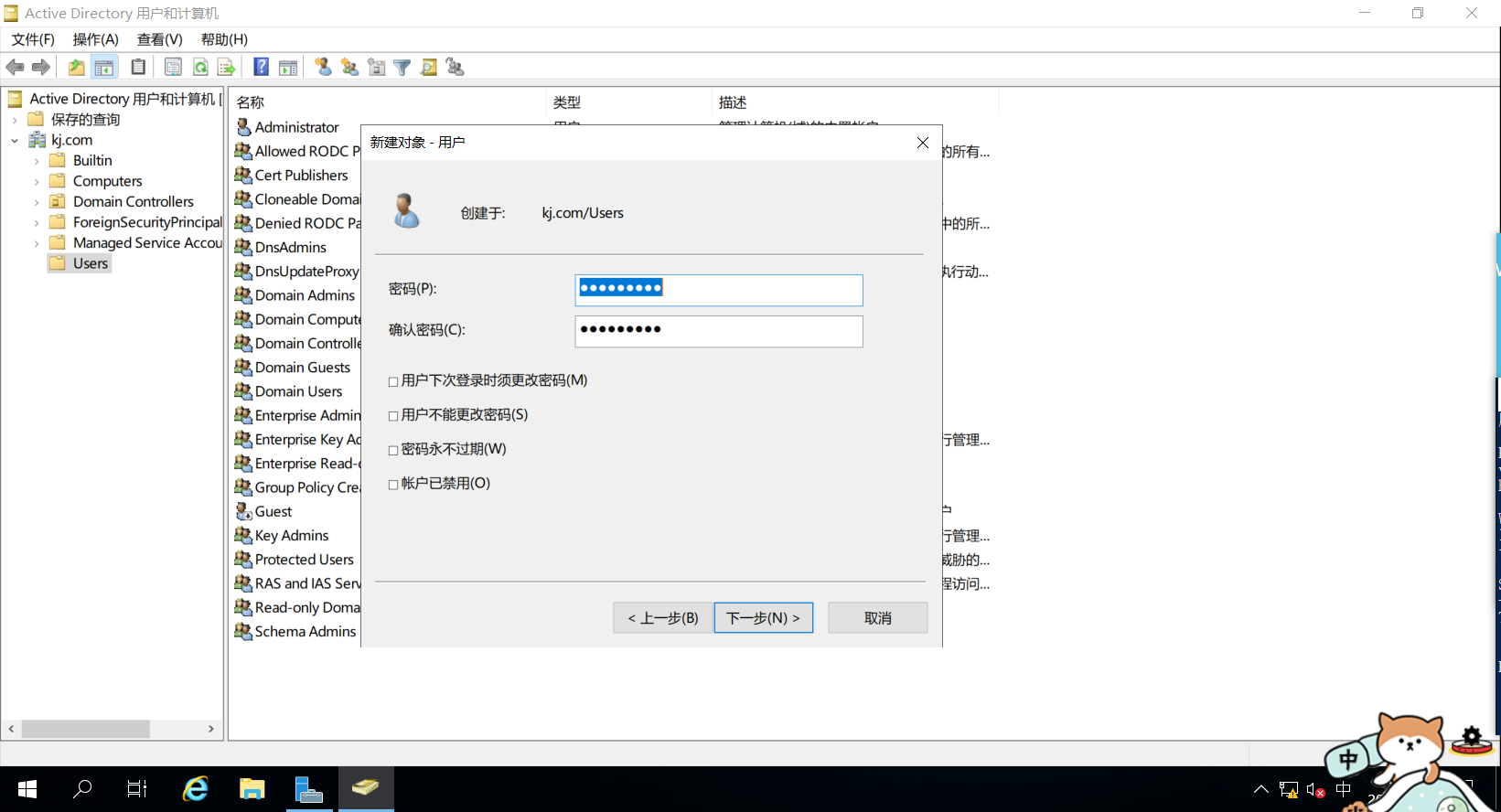
Task: Open the Properties toolbar icon
Action: point(173,67)
